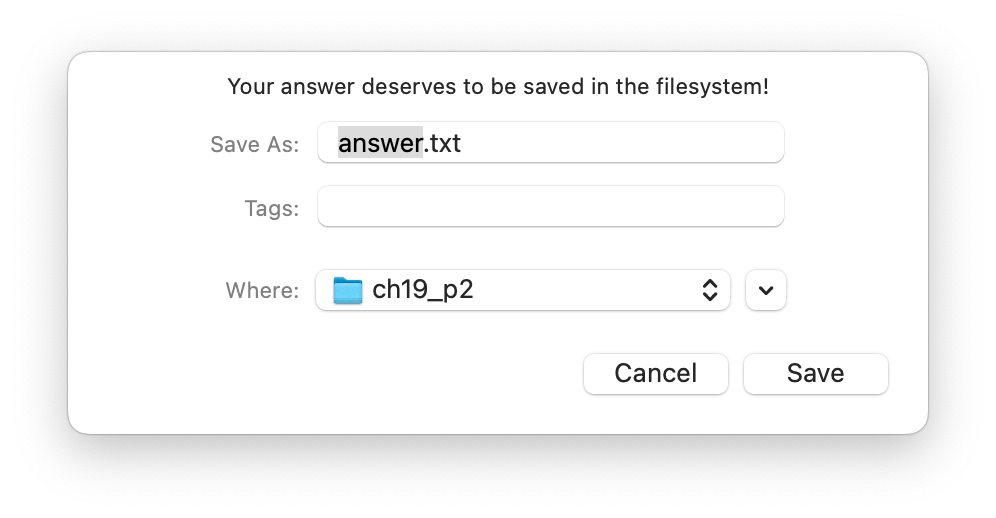The image size is (996, 518).
Task: Click Save to save the file
Action: point(816,374)
